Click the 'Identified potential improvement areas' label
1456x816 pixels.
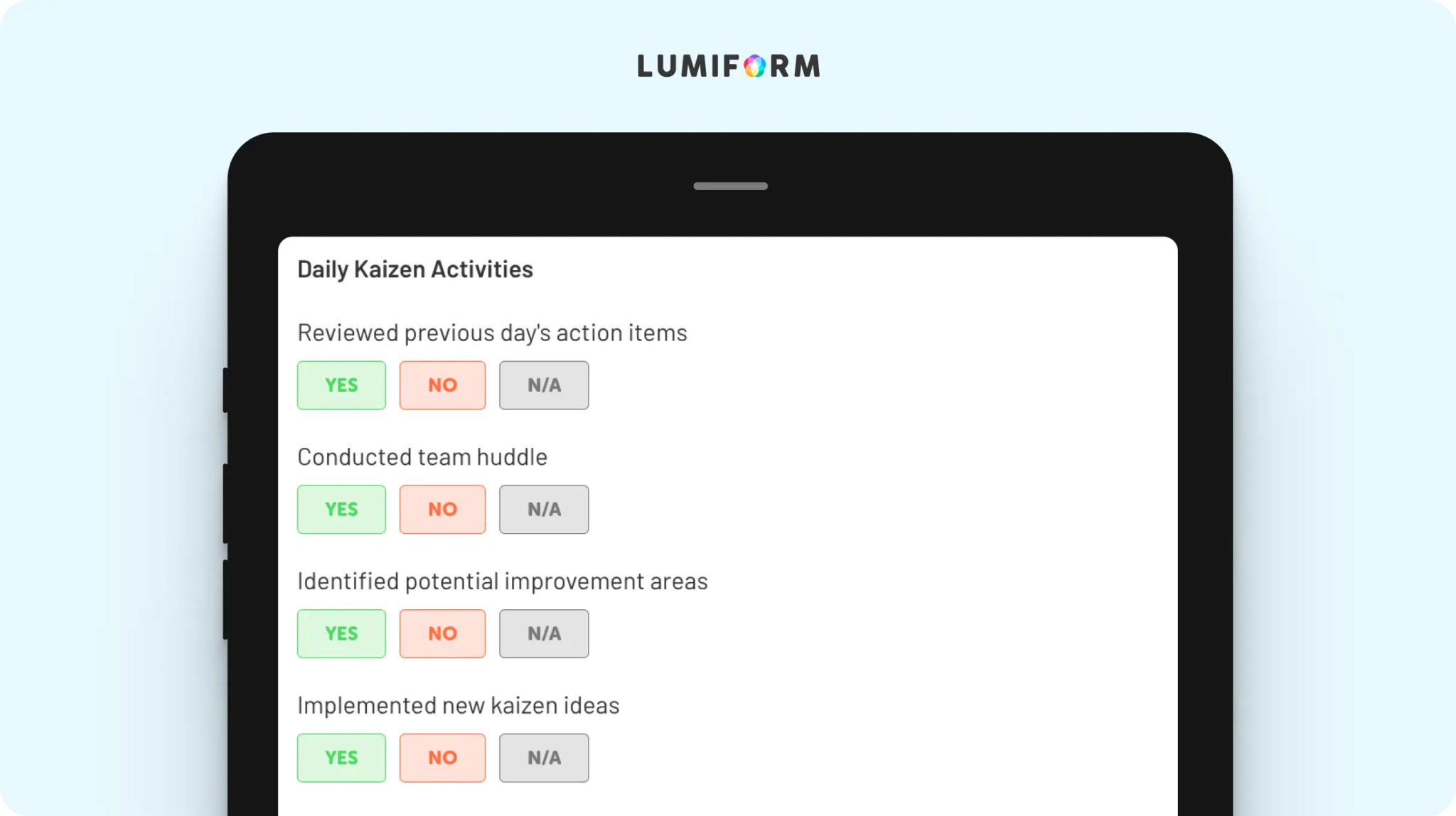click(503, 581)
